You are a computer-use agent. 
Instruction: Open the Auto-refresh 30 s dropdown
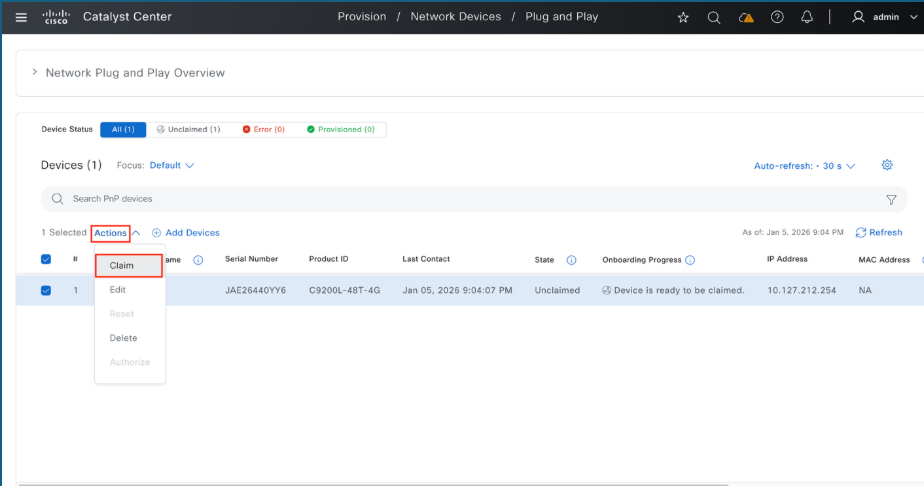pos(804,166)
